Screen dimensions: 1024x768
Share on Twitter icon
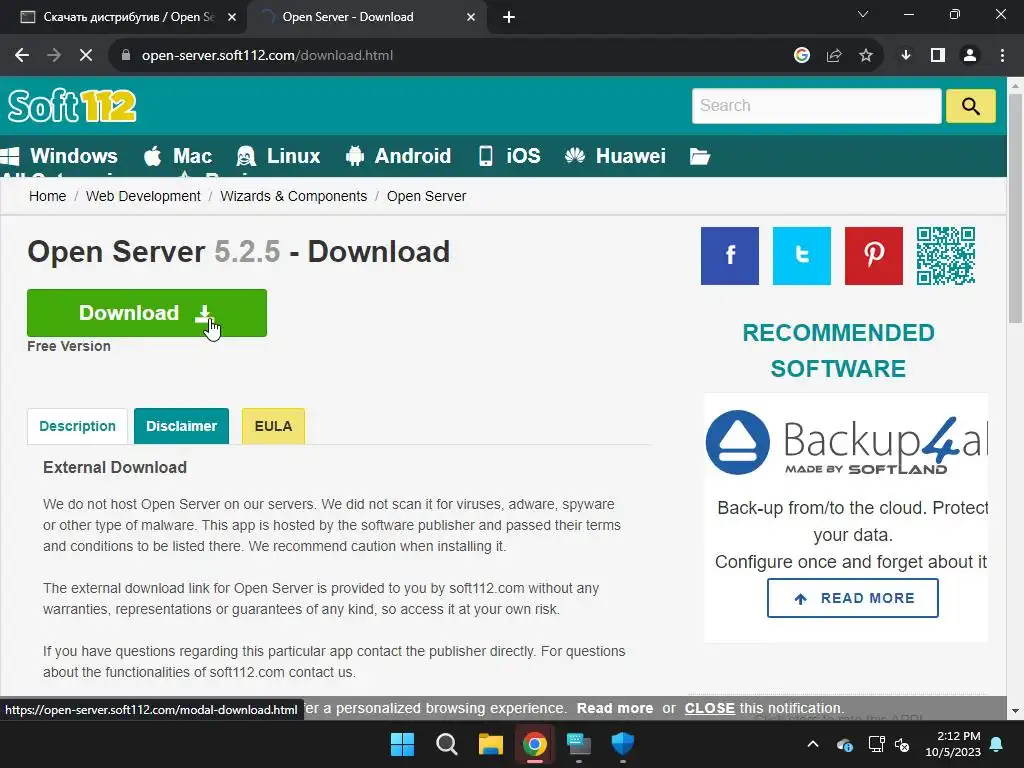pos(801,256)
